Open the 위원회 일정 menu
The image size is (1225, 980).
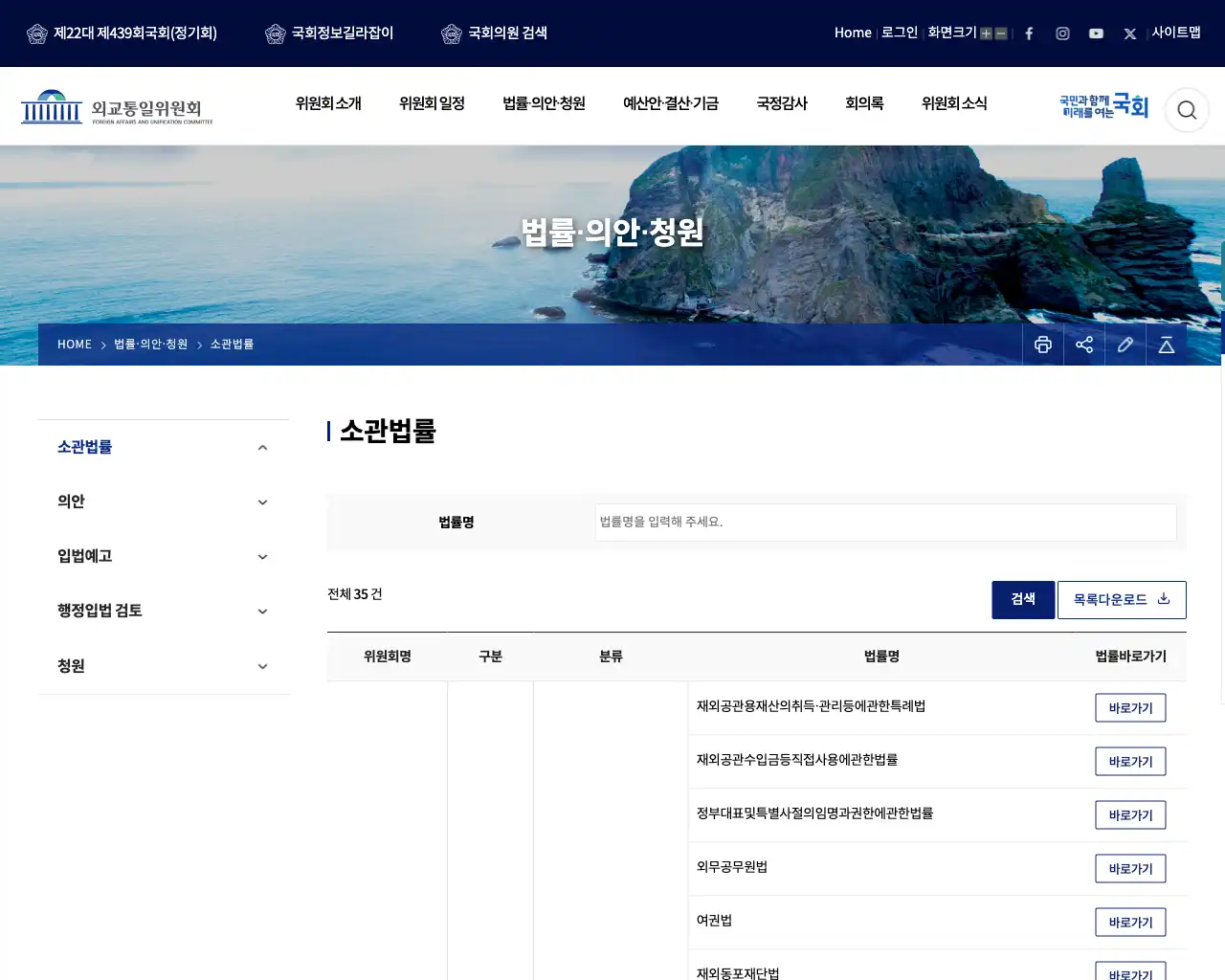432,103
